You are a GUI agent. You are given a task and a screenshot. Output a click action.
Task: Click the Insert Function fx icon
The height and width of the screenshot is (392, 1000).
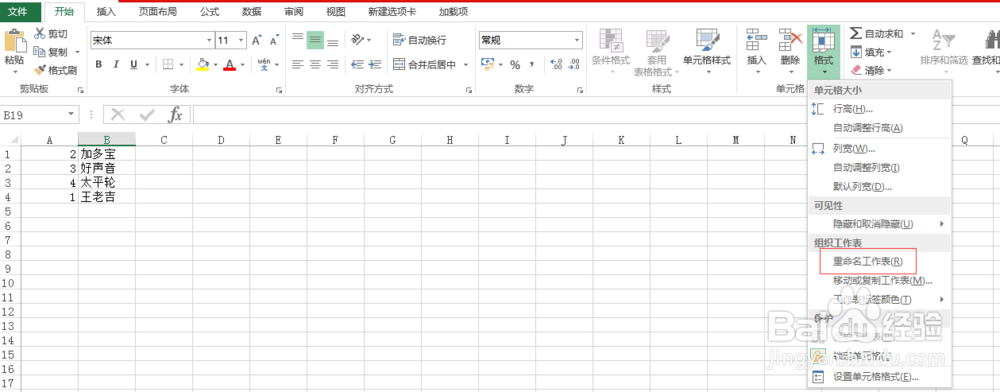(x=175, y=115)
